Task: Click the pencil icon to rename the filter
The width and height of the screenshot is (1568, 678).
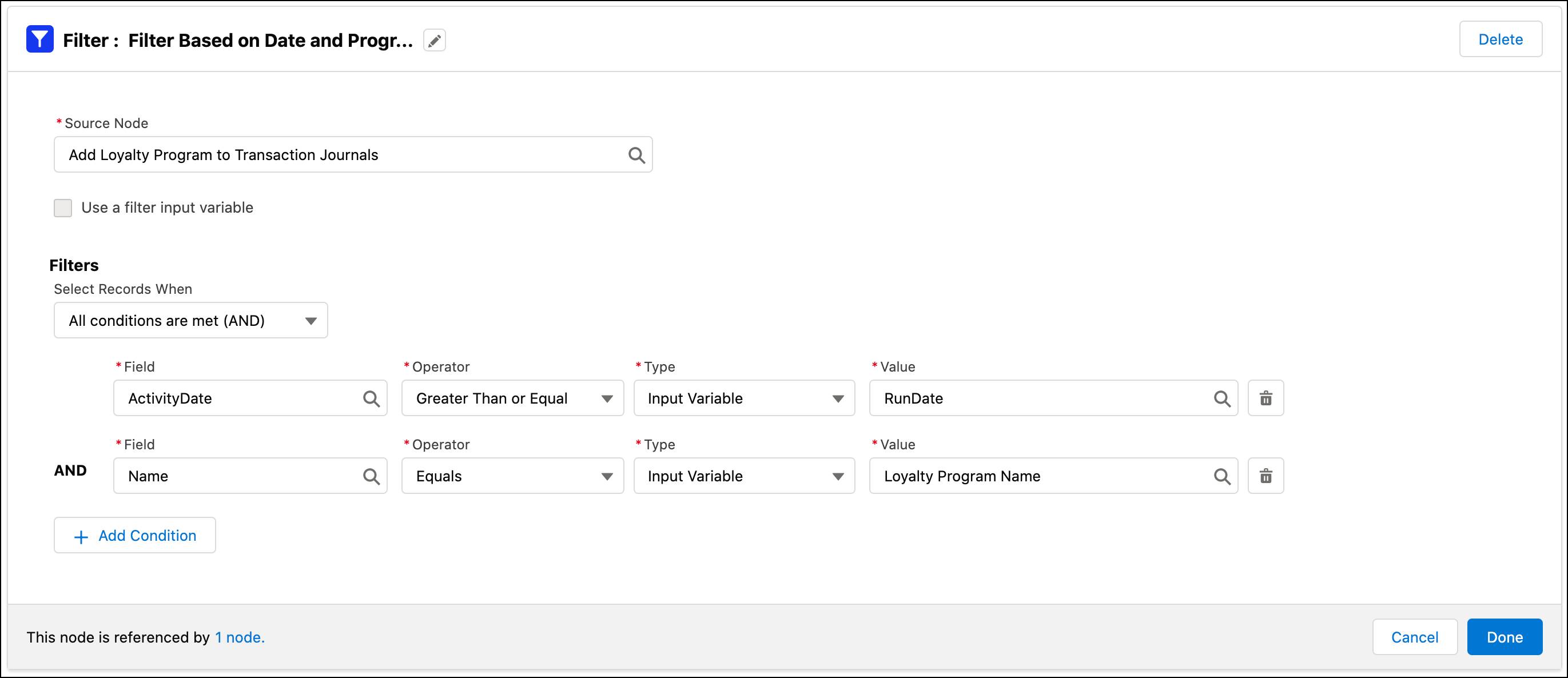Action: coord(434,39)
